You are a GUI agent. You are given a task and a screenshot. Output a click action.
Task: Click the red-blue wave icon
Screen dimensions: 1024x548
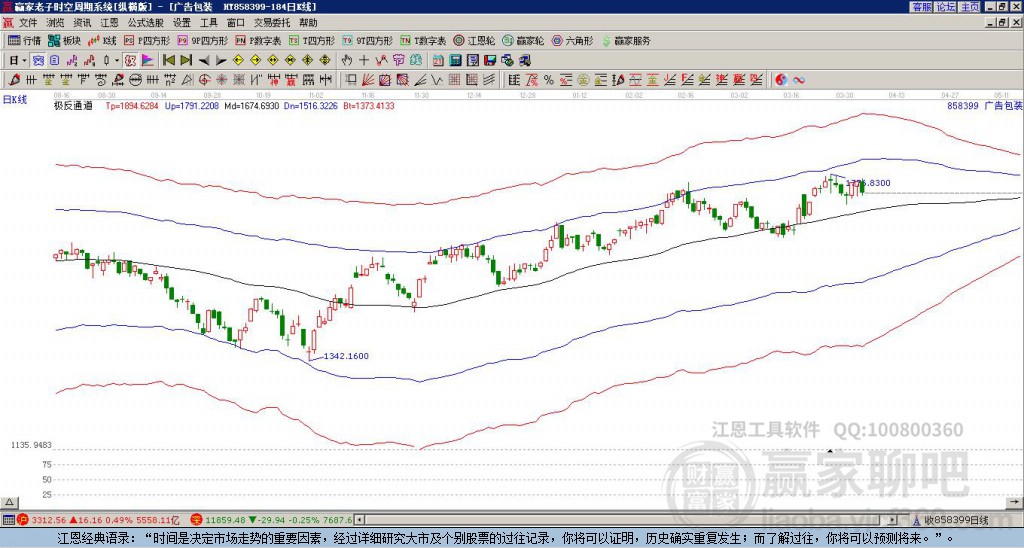798,80
